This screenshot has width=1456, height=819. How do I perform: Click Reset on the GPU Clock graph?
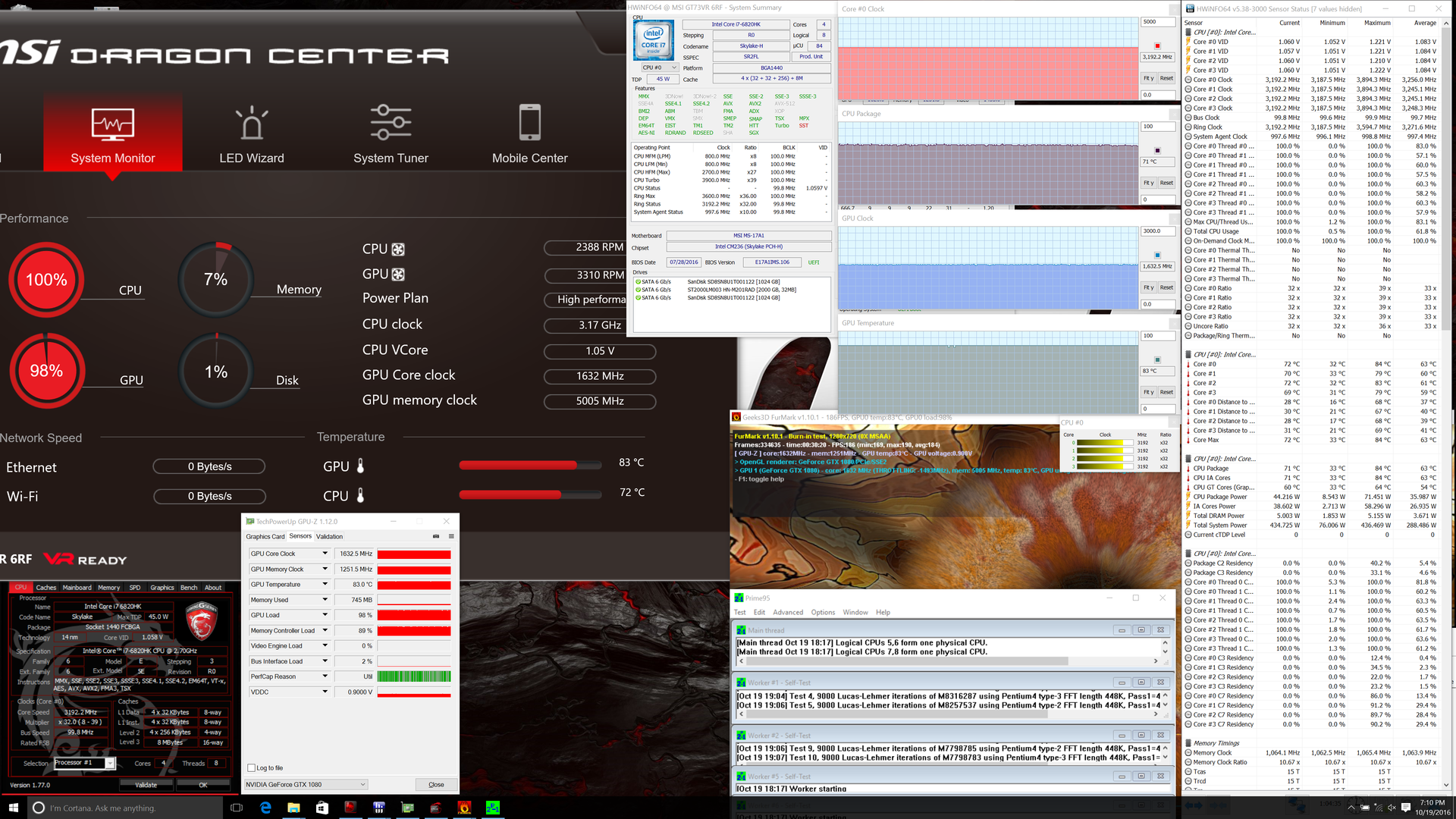point(1166,287)
